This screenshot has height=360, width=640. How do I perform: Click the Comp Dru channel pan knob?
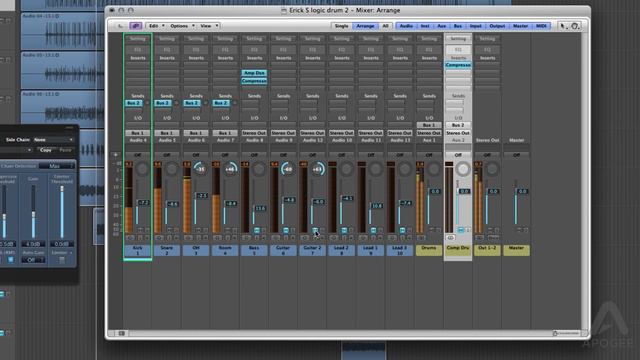point(462,169)
